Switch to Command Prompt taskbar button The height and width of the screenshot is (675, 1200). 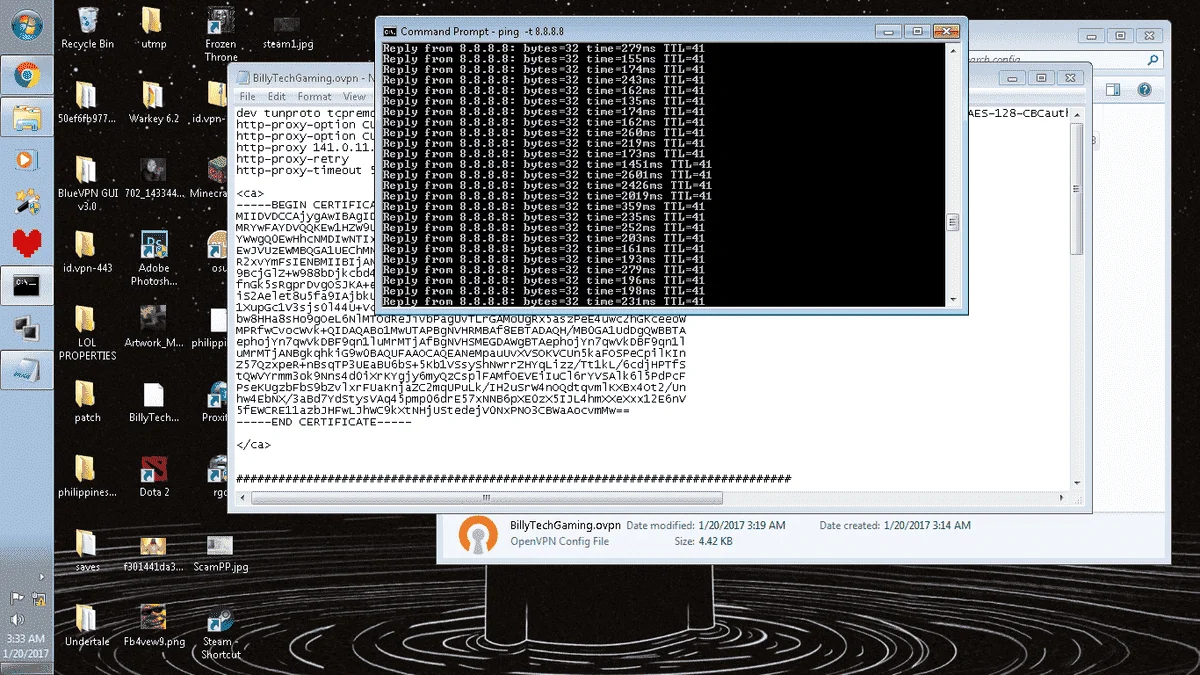pos(25,285)
